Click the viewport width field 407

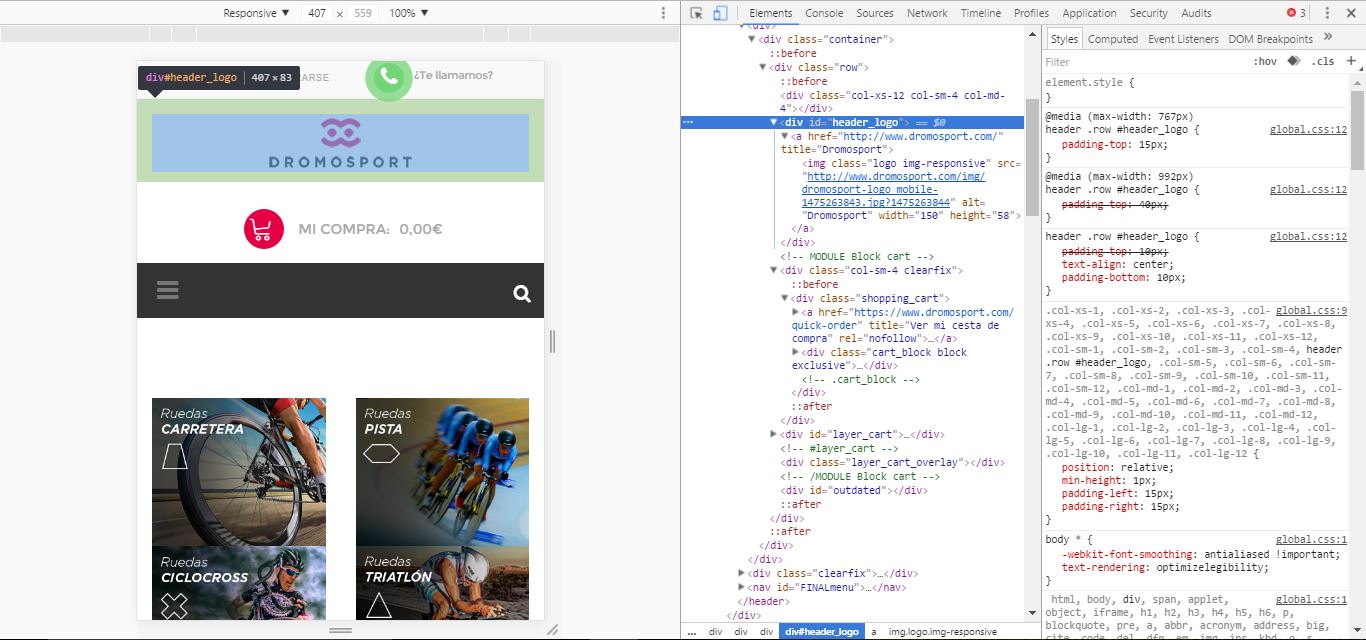click(317, 13)
